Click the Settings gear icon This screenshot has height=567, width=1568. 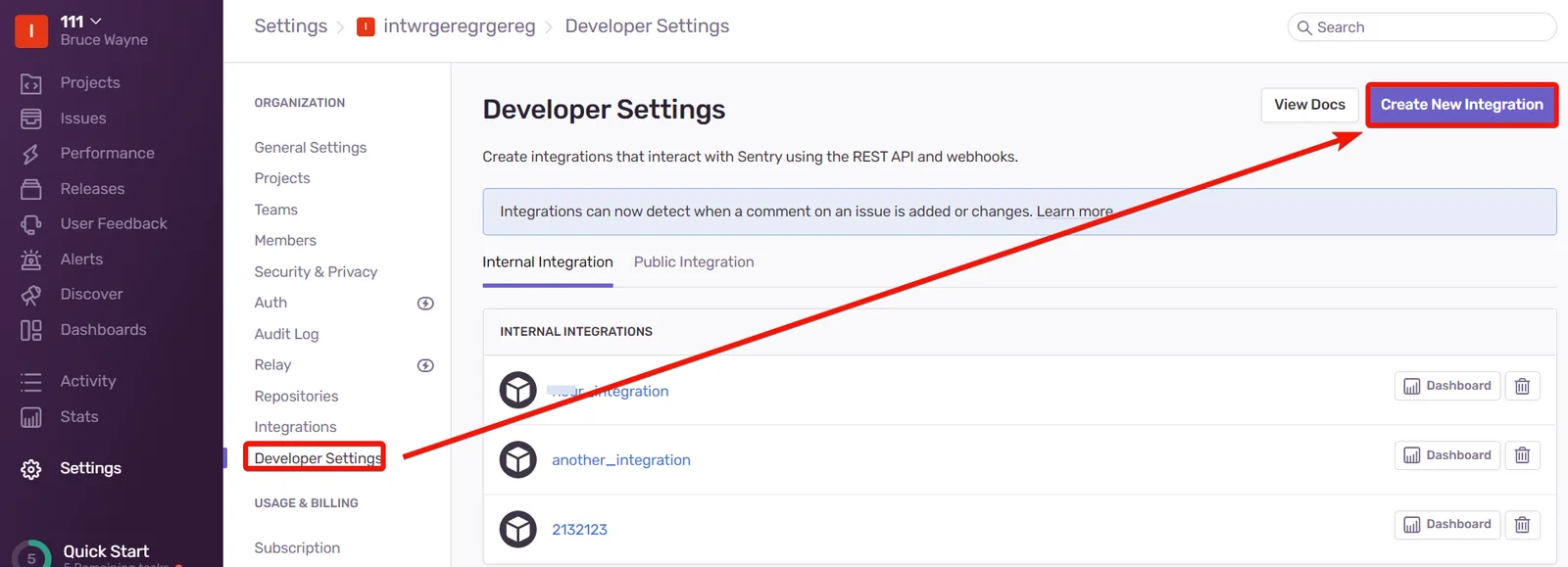click(x=31, y=469)
